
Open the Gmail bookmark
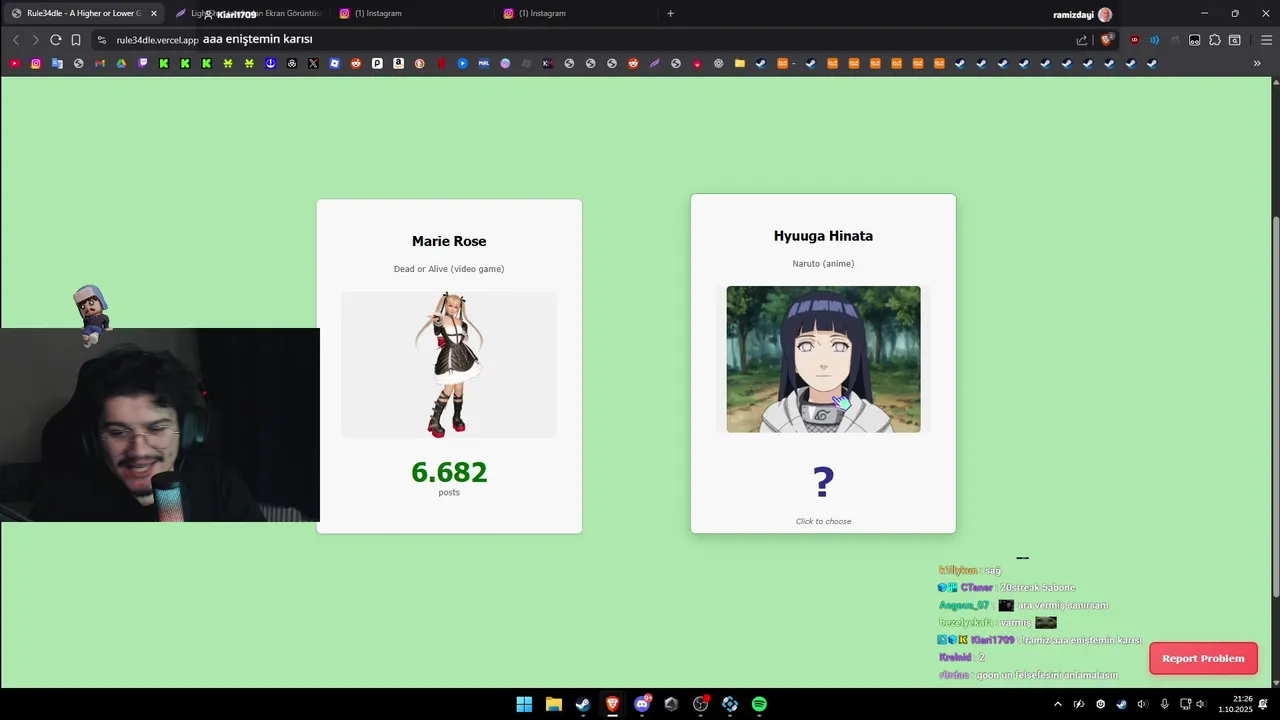(x=100, y=63)
